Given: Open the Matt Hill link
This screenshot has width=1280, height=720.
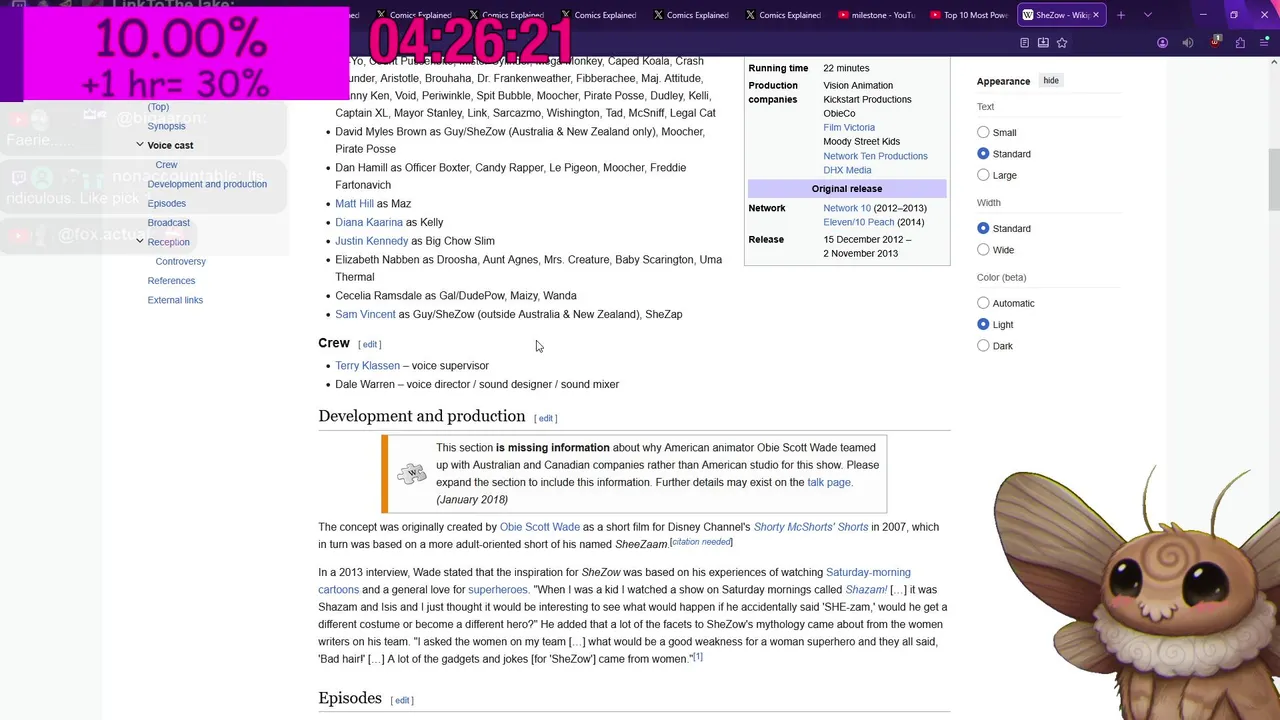Looking at the screenshot, I should pos(354,204).
